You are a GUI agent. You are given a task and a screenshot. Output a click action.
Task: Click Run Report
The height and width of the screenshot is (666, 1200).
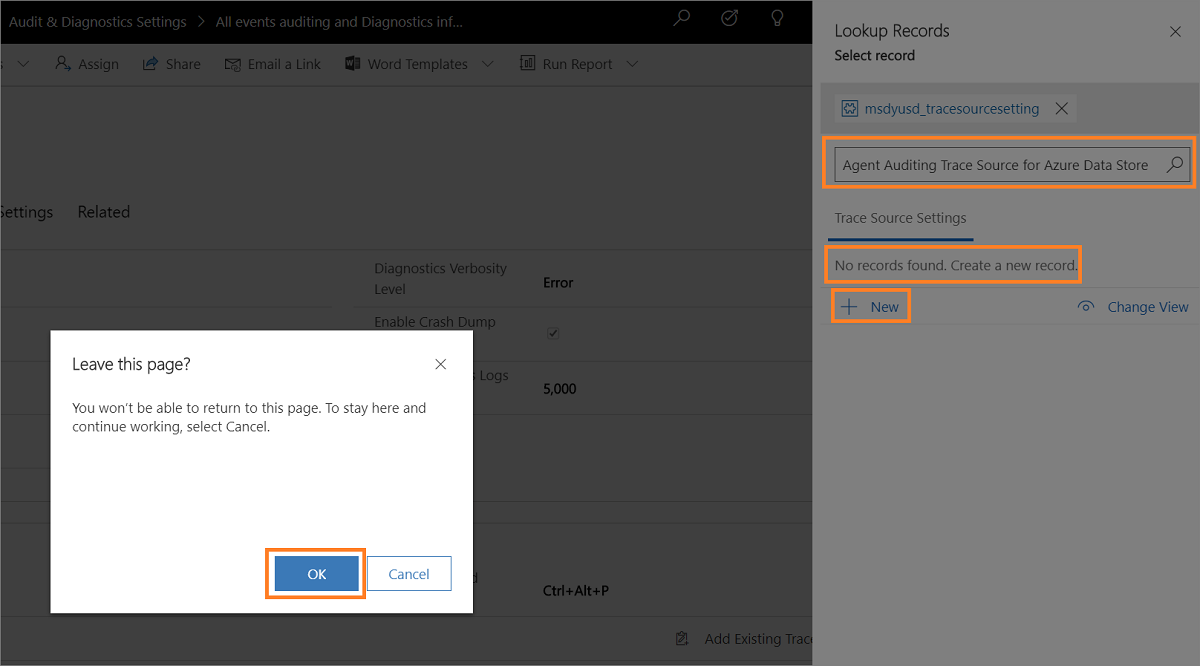(x=566, y=64)
